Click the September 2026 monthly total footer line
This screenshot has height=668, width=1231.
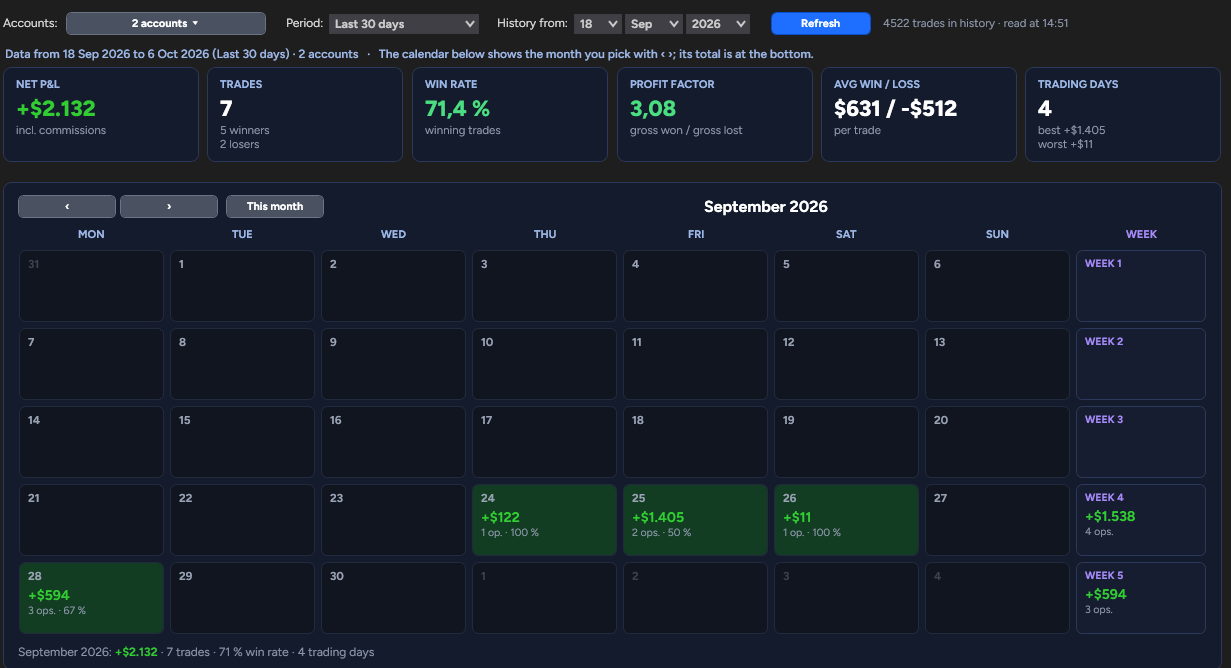click(x=196, y=652)
